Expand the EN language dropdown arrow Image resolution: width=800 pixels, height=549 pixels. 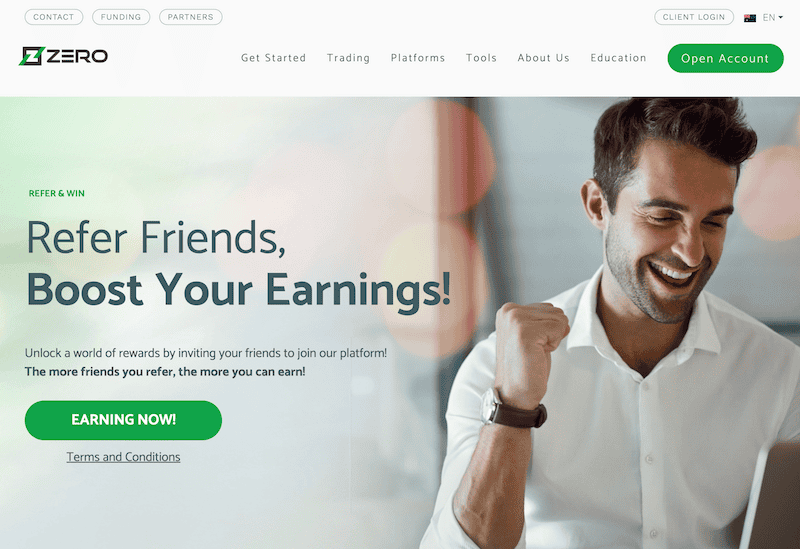point(781,17)
